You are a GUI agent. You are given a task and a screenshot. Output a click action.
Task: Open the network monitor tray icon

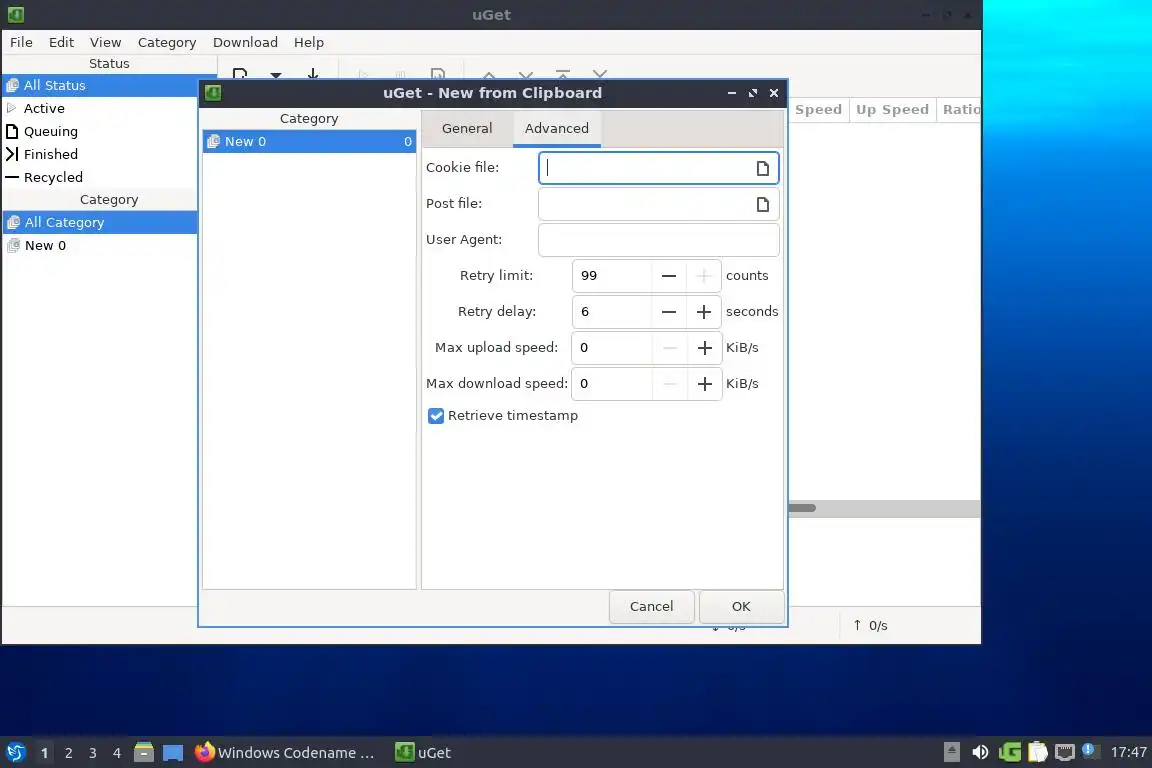[1065, 752]
